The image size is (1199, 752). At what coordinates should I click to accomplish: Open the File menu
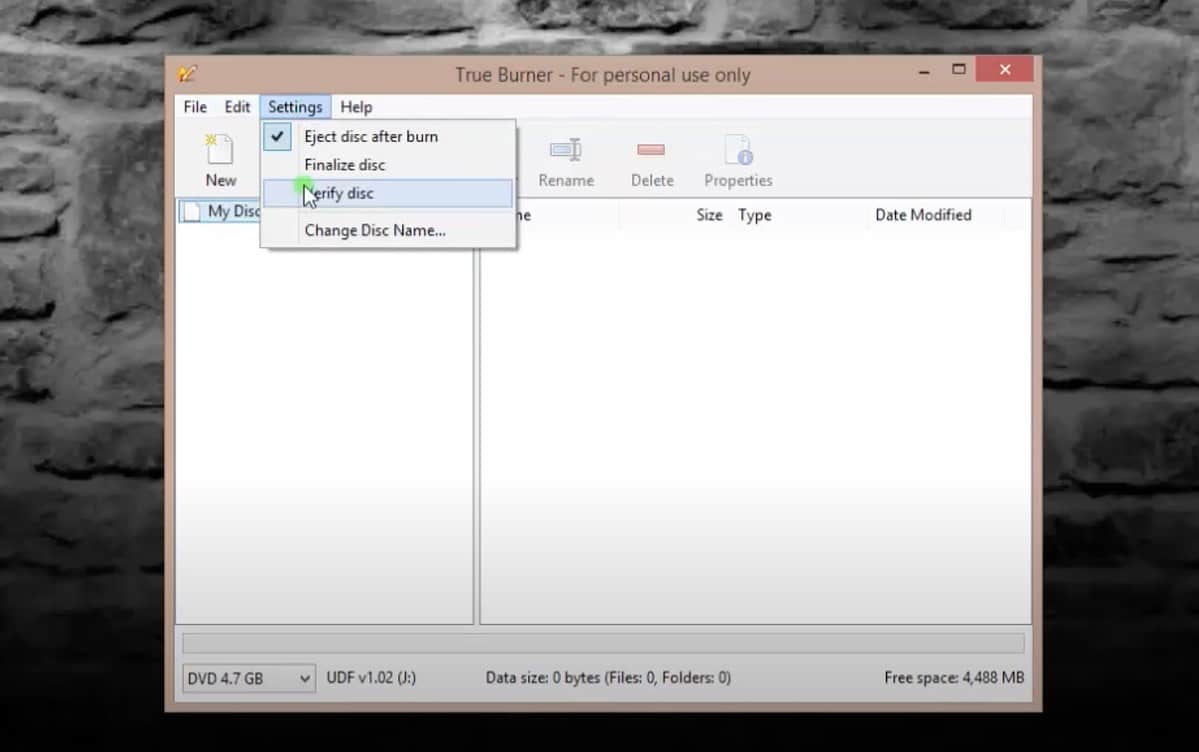tap(195, 107)
